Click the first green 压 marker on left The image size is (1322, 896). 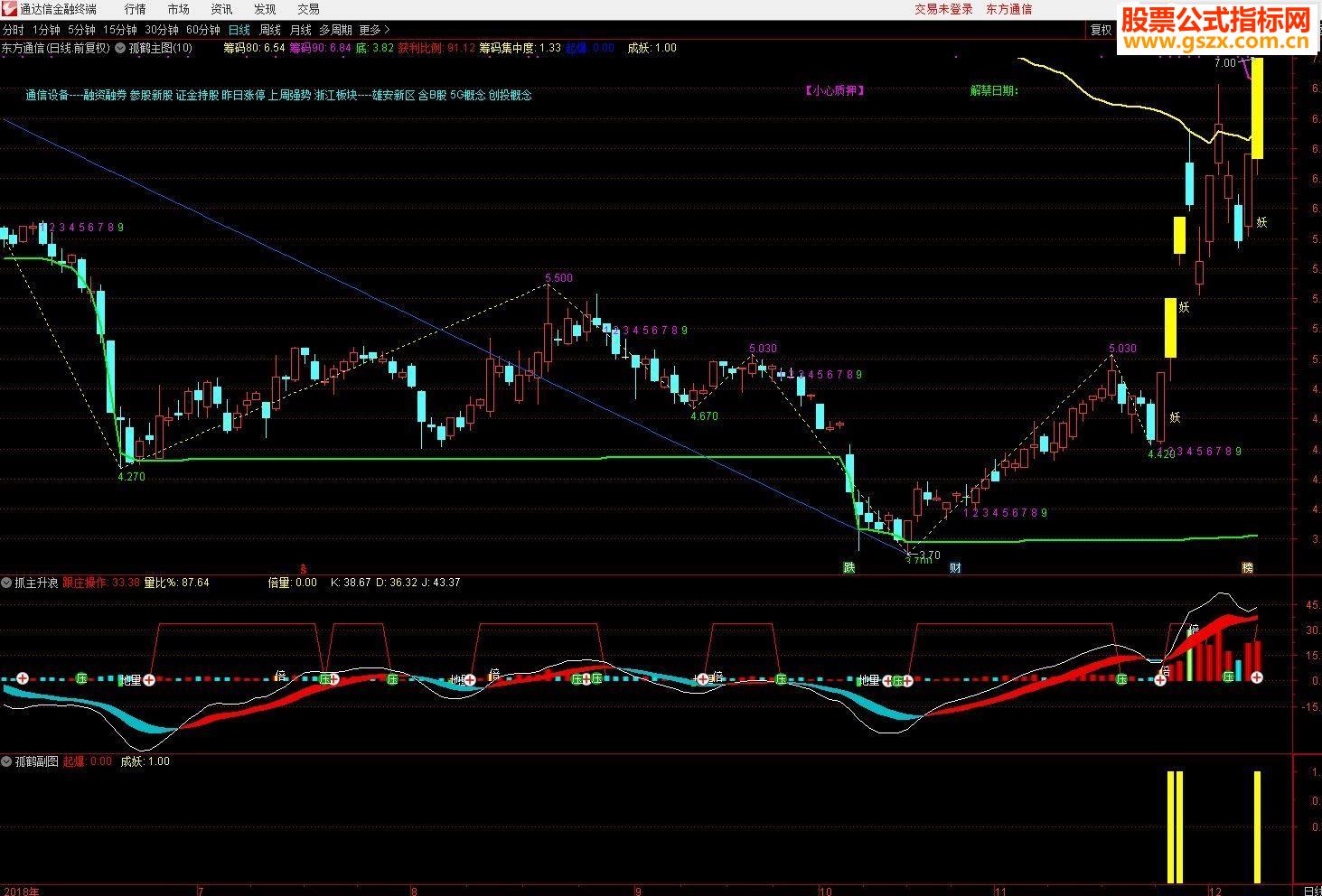click(81, 678)
